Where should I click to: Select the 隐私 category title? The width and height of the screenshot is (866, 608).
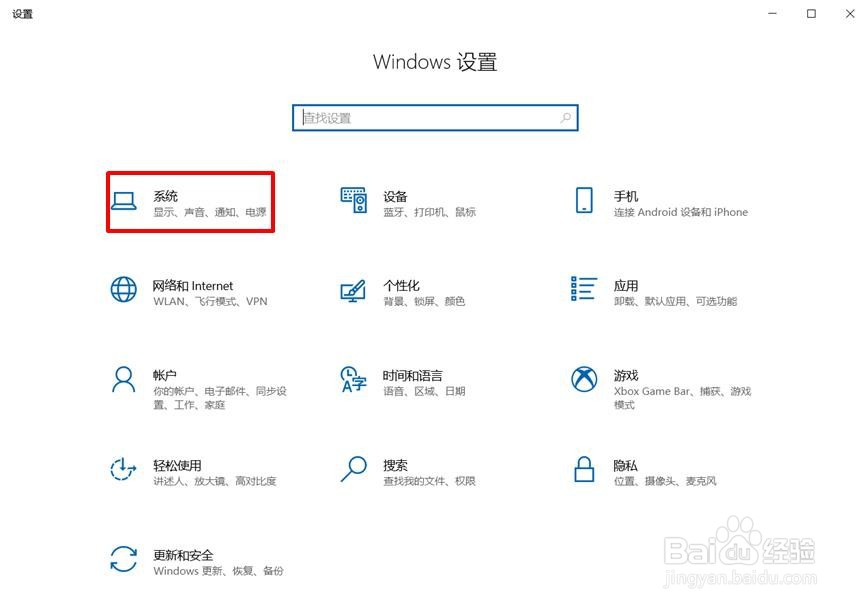(x=625, y=466)
